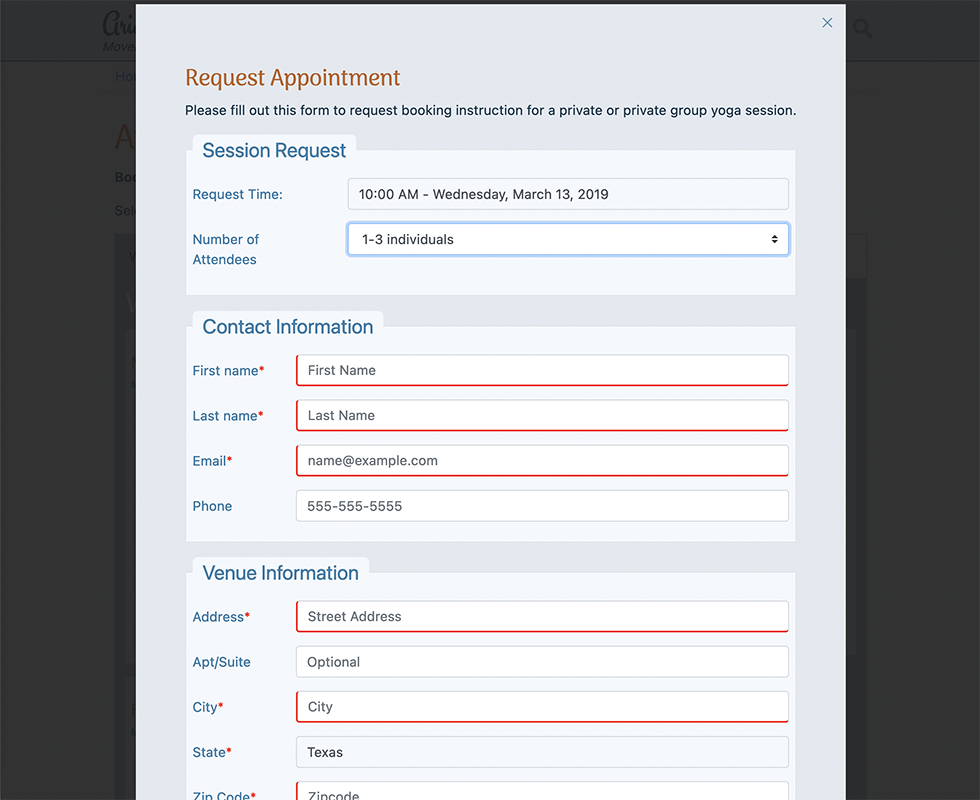
Task: Open the Number of Attendees dropdown
Action: click(567, 239)
